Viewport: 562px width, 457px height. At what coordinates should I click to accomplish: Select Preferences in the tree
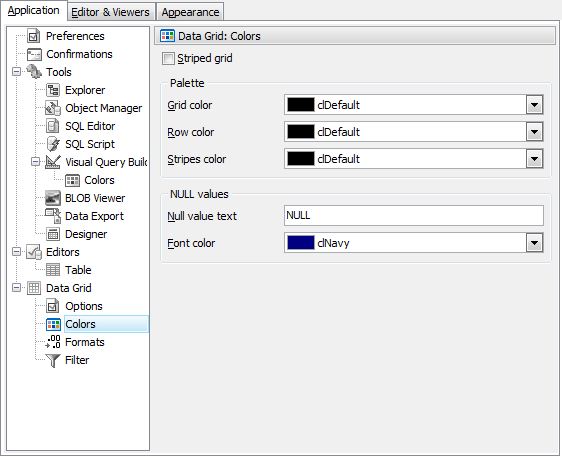point(75,36)
